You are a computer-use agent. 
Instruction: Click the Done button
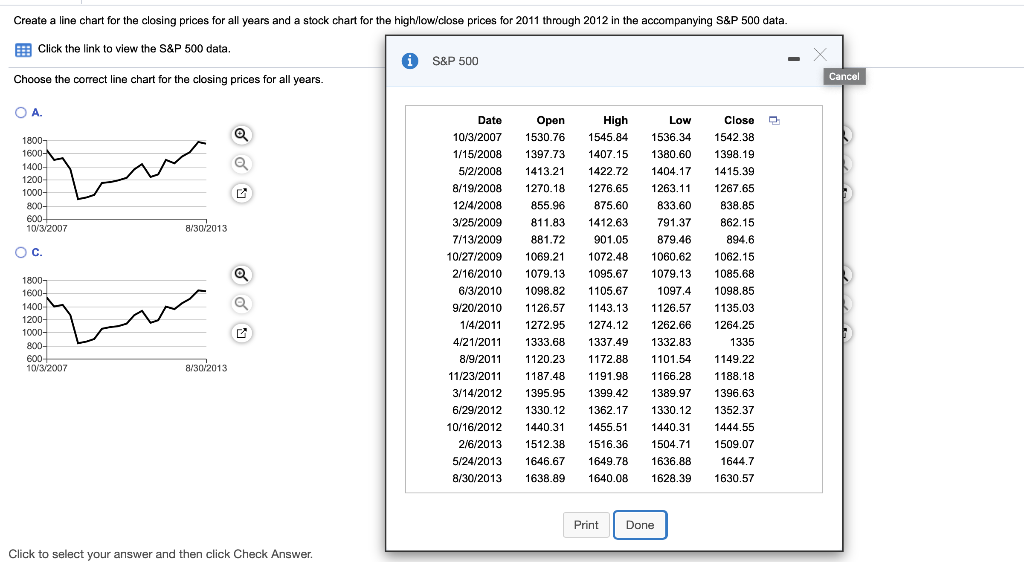tap(640, 525)
